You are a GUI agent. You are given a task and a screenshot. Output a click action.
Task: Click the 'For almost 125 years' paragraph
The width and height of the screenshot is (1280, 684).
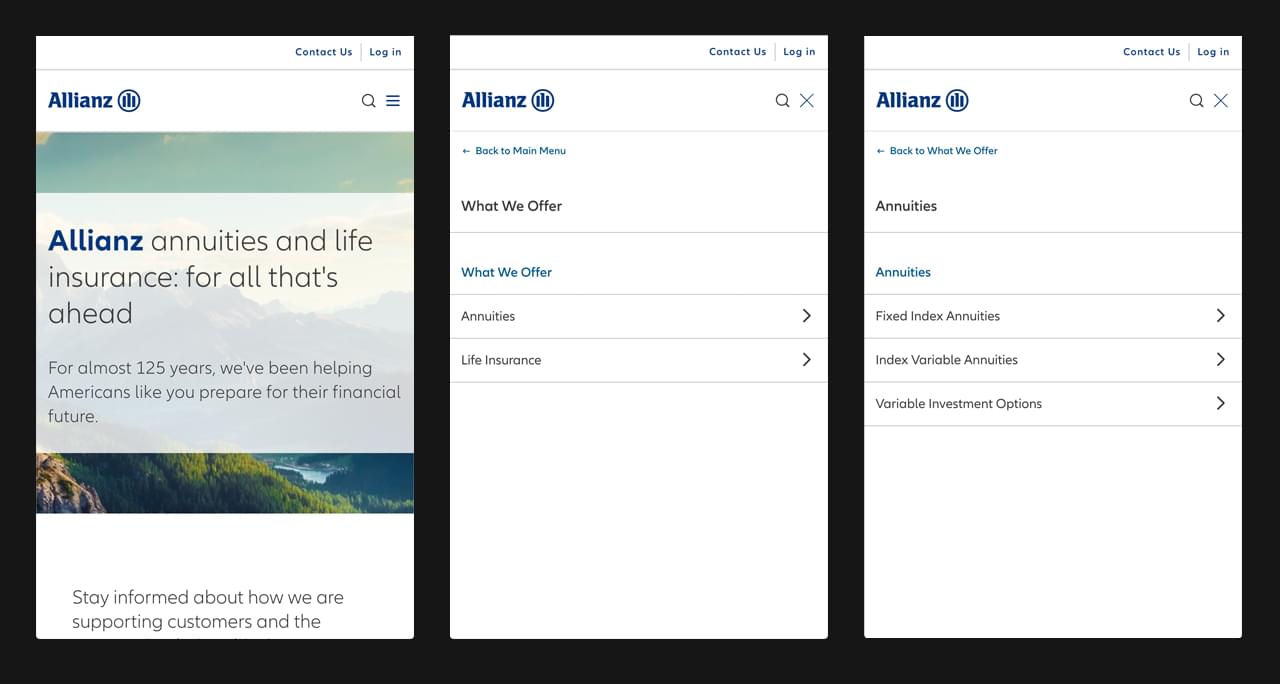tap(224, 392)
